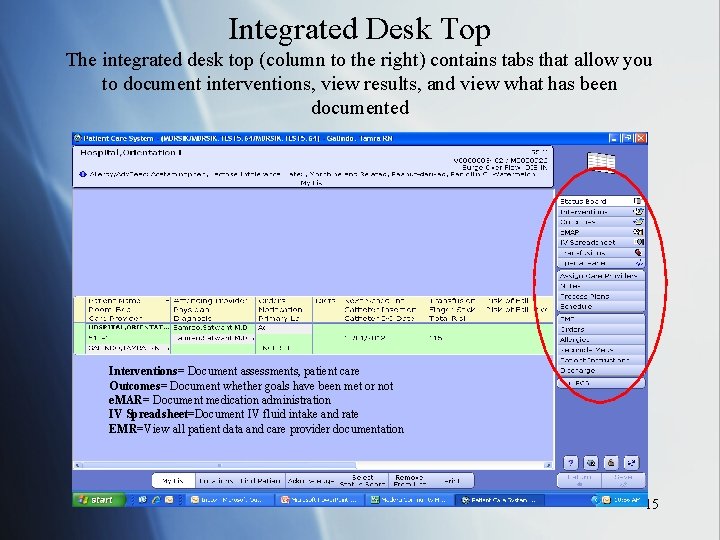This screenshot has width=720, height=540.
Task: Click the Risk of Fall column header
Action: click(x=508, y=301)
